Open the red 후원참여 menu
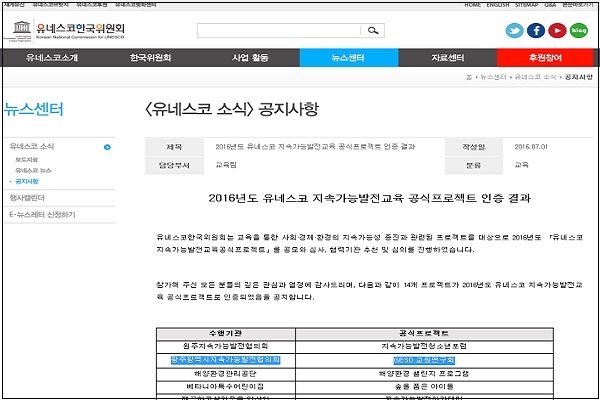Image resolution: width=600 pixels, height=400 pixels. click(x=545, y=58)
